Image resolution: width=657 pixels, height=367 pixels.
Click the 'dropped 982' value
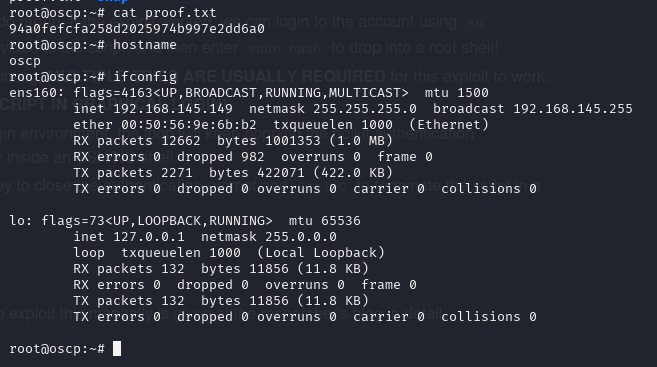[221, 157]
